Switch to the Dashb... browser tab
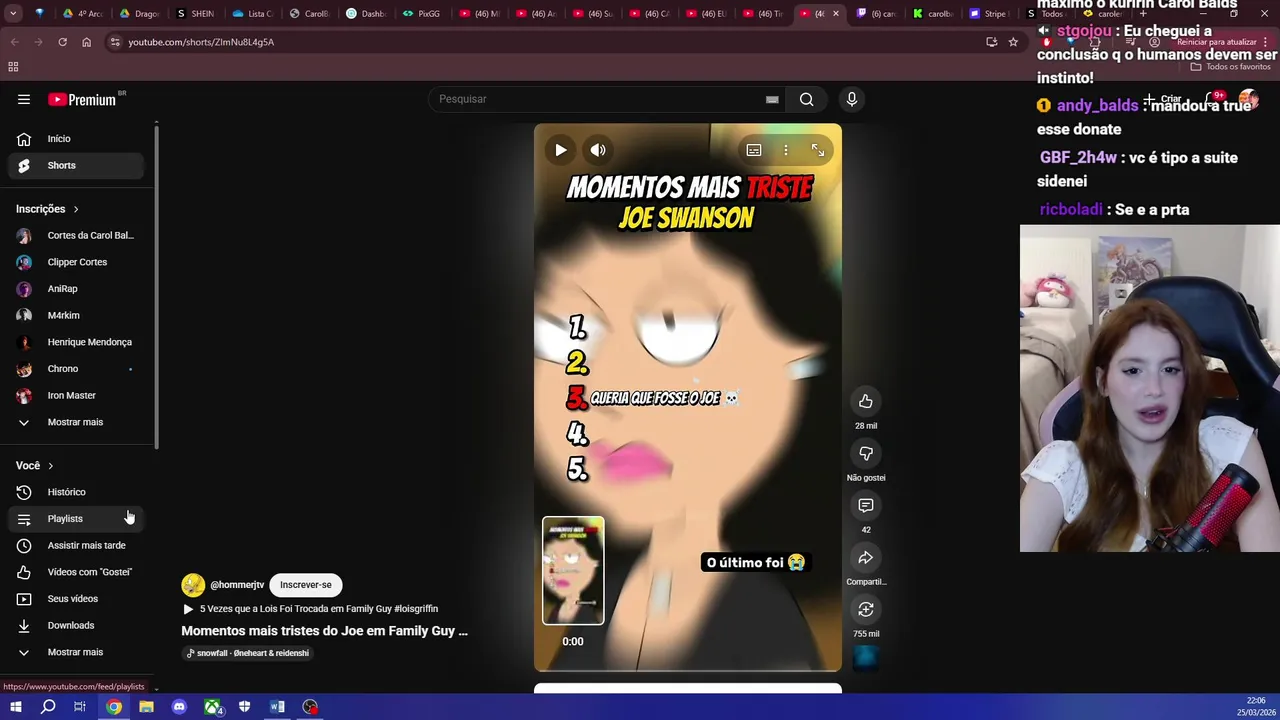The height and width of the screenshot is (720, 1280). [x=366, y=14]
